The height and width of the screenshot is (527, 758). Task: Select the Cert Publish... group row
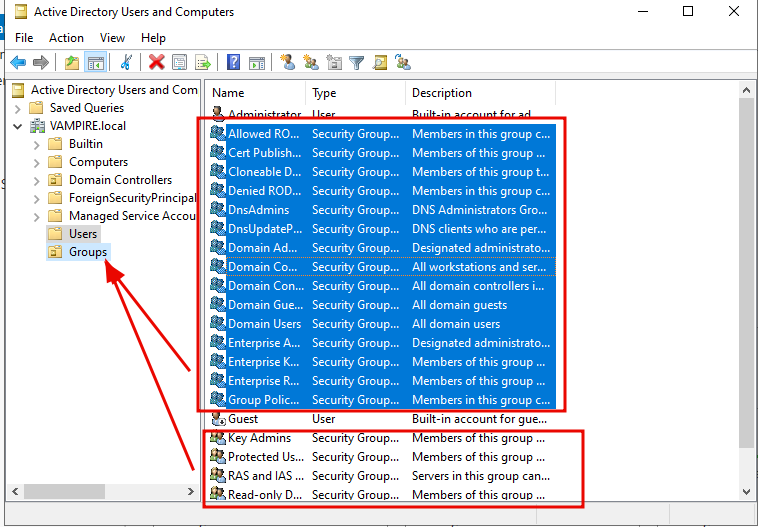383,153
